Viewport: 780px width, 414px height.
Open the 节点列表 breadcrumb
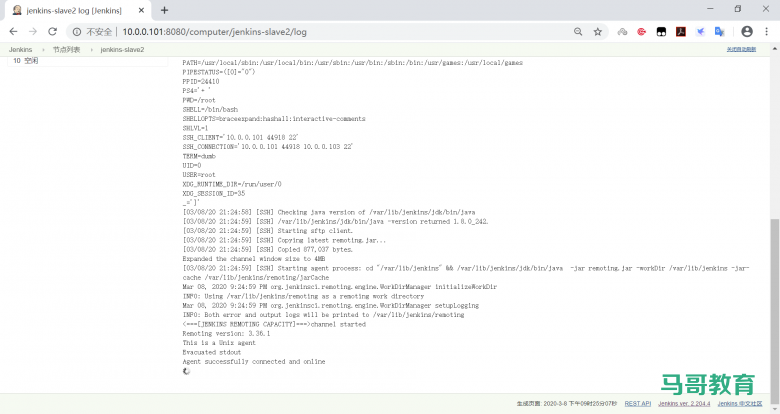[x=66, y=49]
